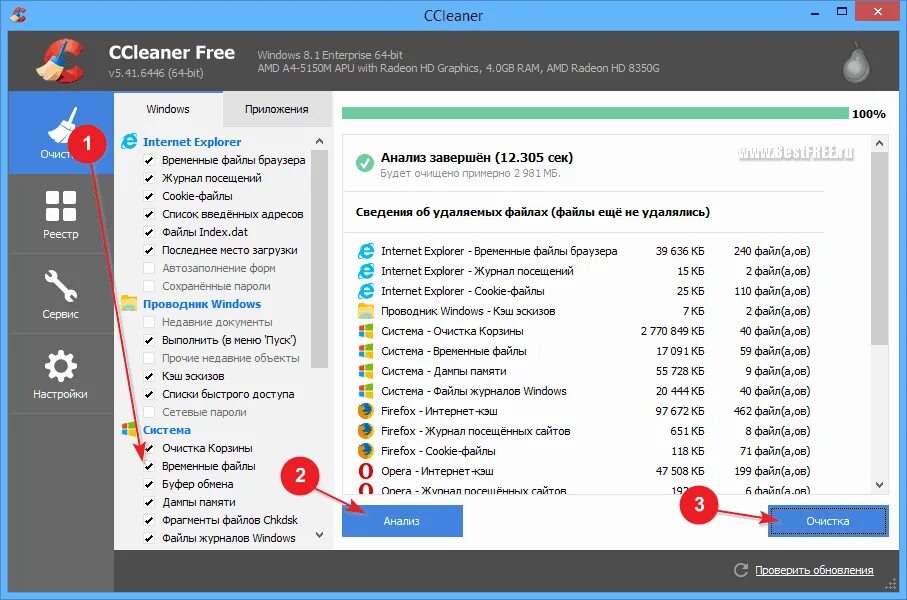Click folder icon for Кэш эскизов result

point(366,311)
